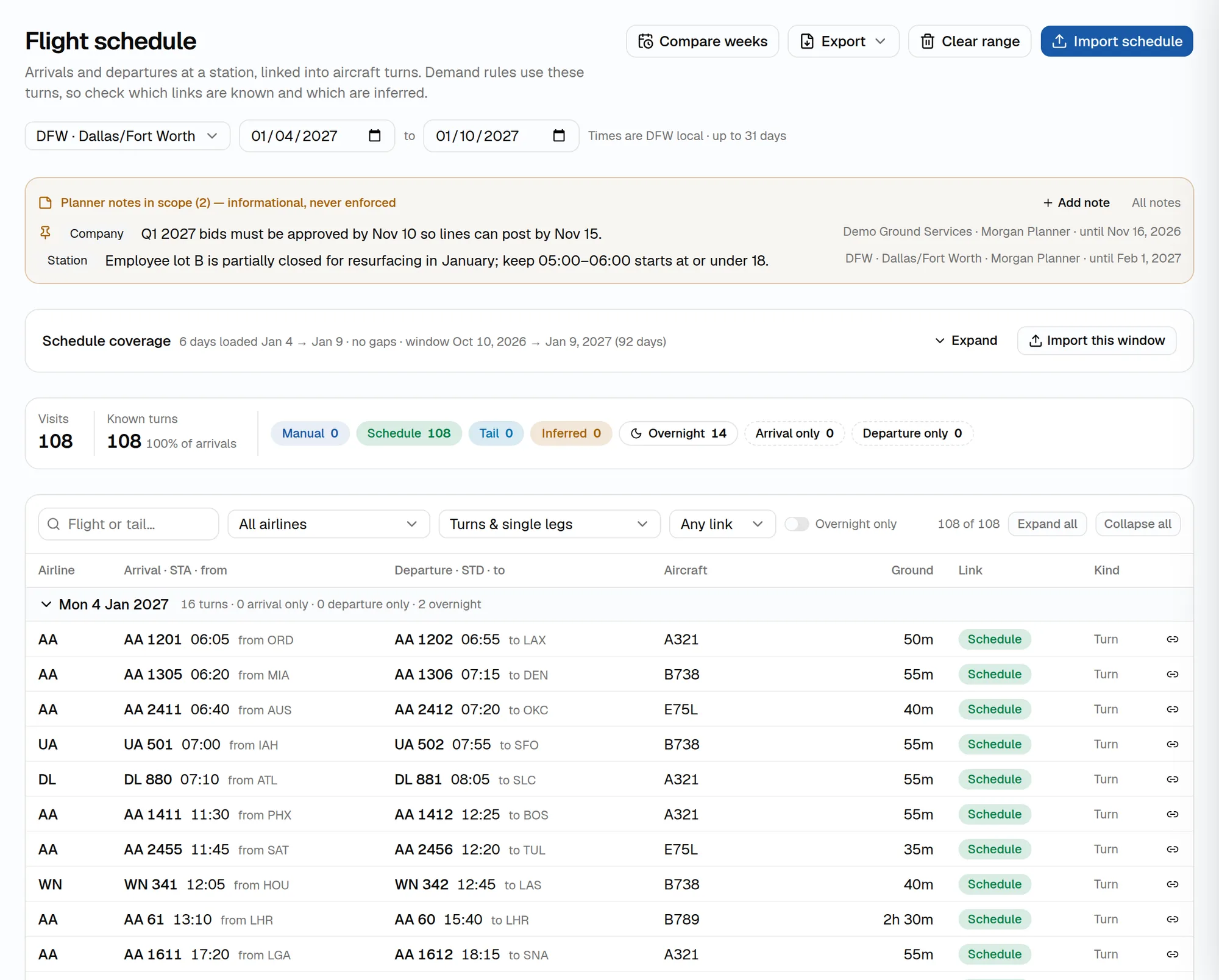Viewport: 1219px width, 980px height.
Task: Select the green Schedule 108 chip
Action: pos(409,433)
